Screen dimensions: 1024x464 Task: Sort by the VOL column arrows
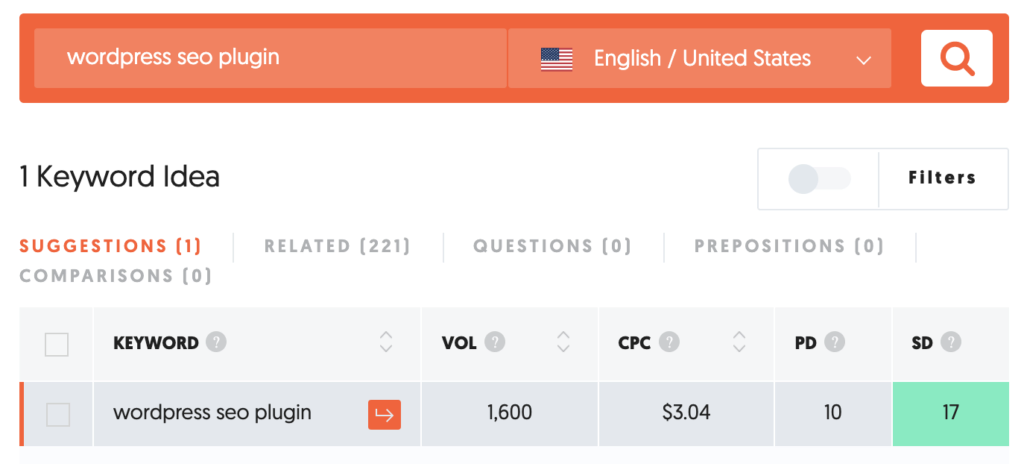tap(563, 342)
